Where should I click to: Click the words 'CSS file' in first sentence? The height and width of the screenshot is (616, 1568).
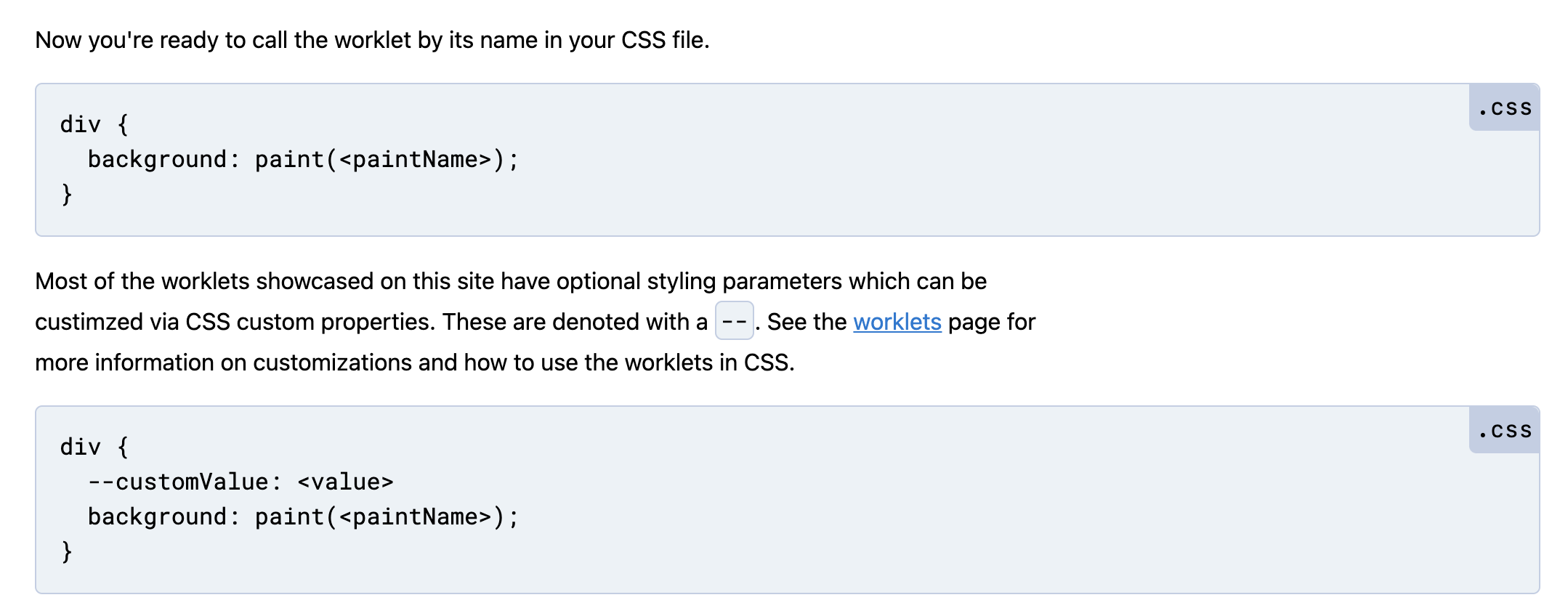(x=663, y=40)
